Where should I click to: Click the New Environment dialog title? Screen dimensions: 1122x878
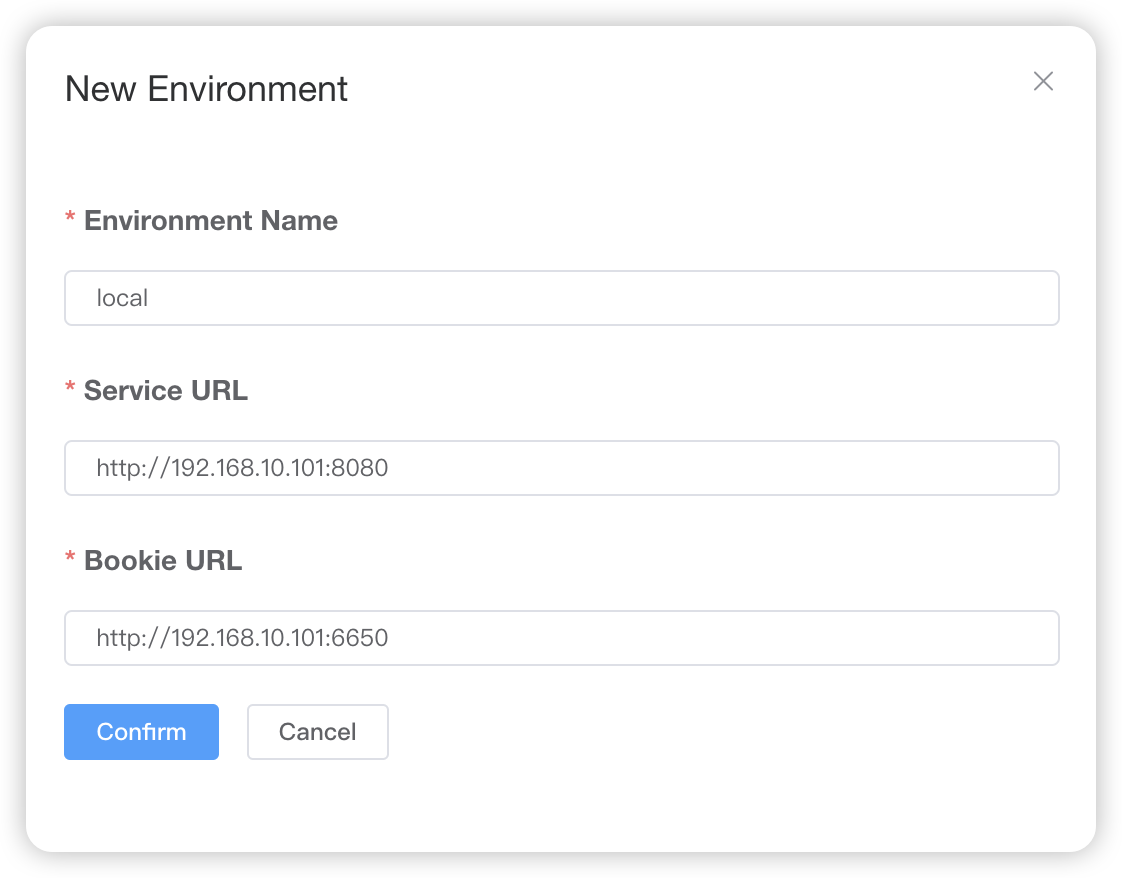206,89
